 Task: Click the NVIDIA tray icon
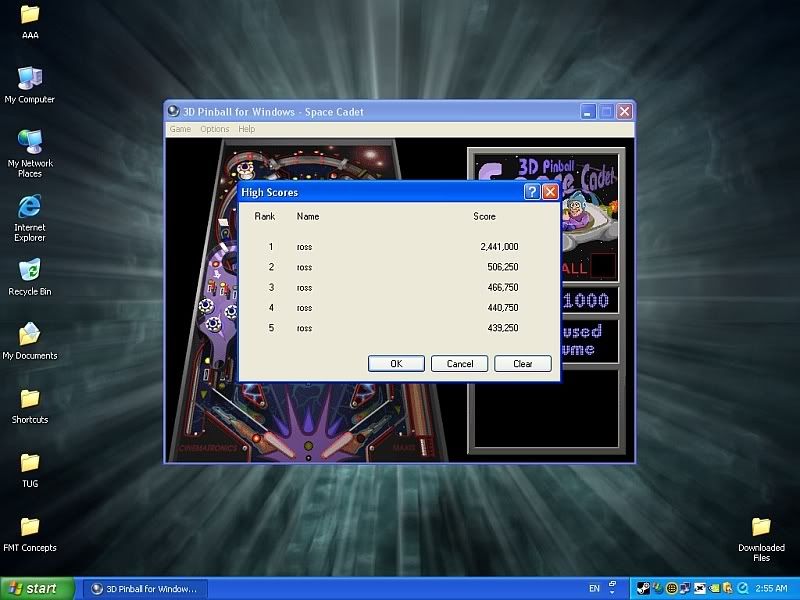click(714, 589)
